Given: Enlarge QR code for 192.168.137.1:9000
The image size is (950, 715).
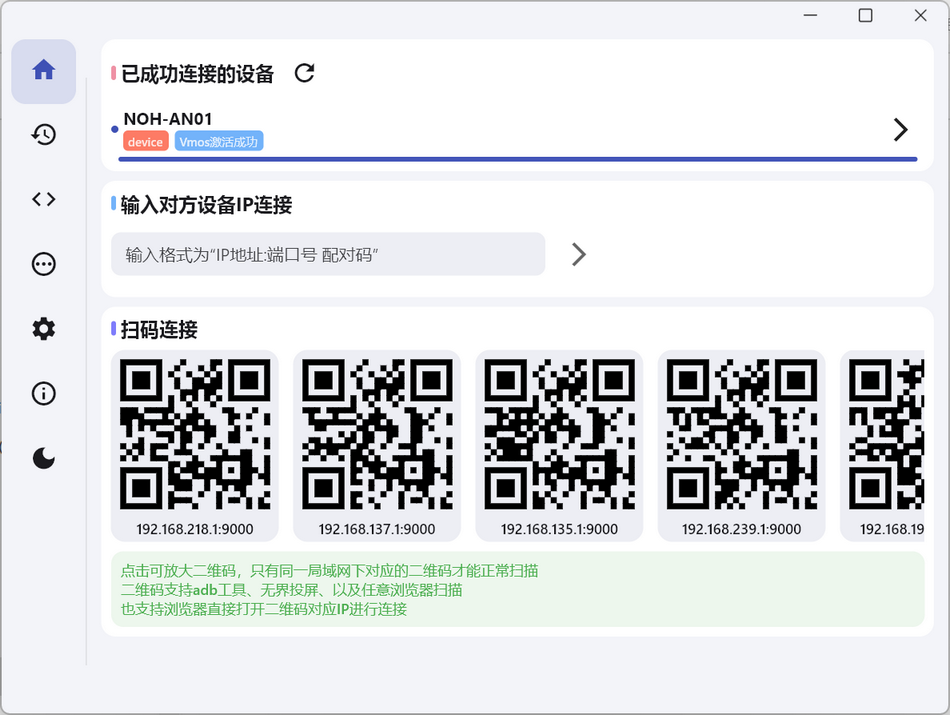Looking at the screenshot, I should coord(377,435).
